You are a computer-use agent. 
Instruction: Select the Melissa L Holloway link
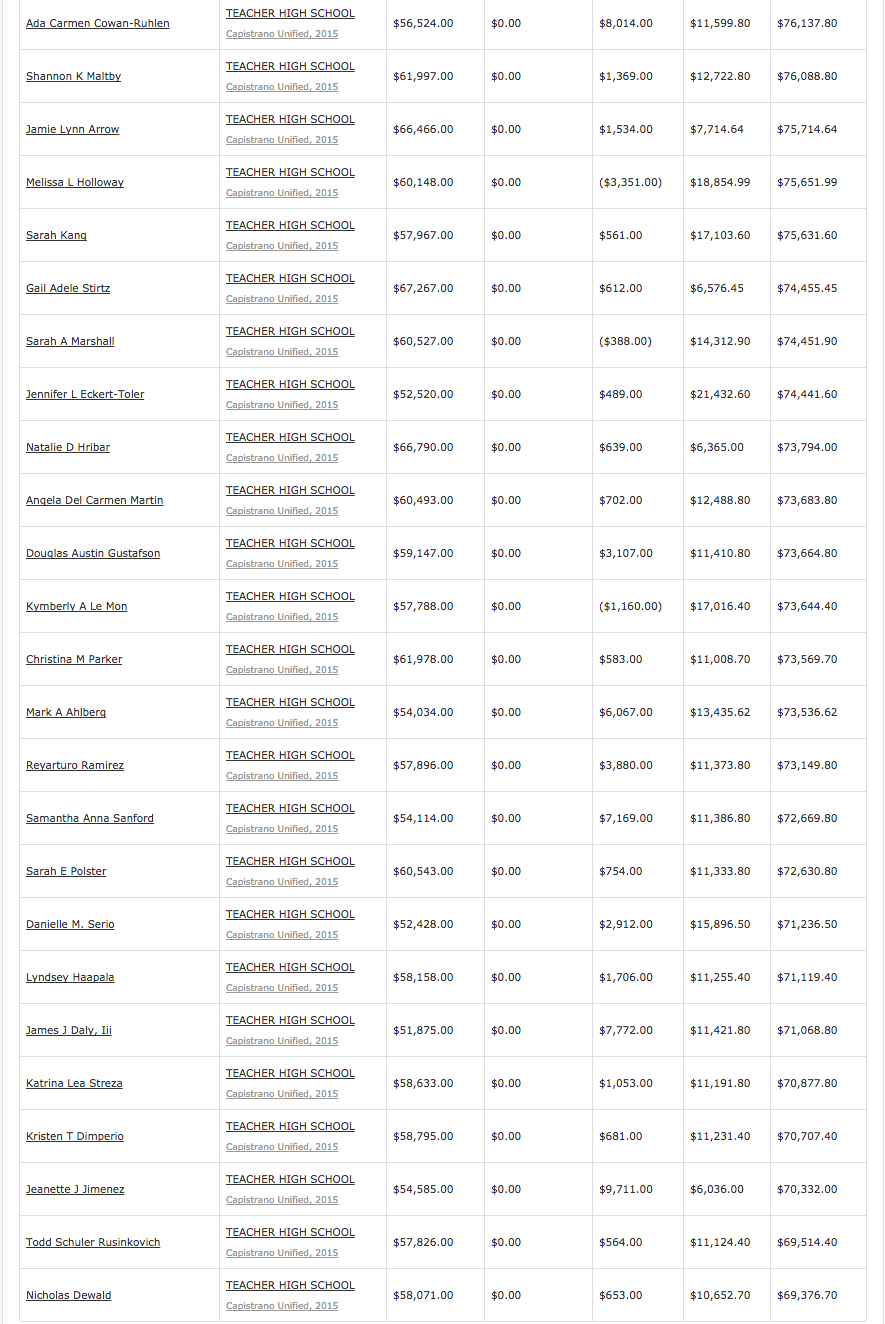pyautogui.click(x=75, y=183)
